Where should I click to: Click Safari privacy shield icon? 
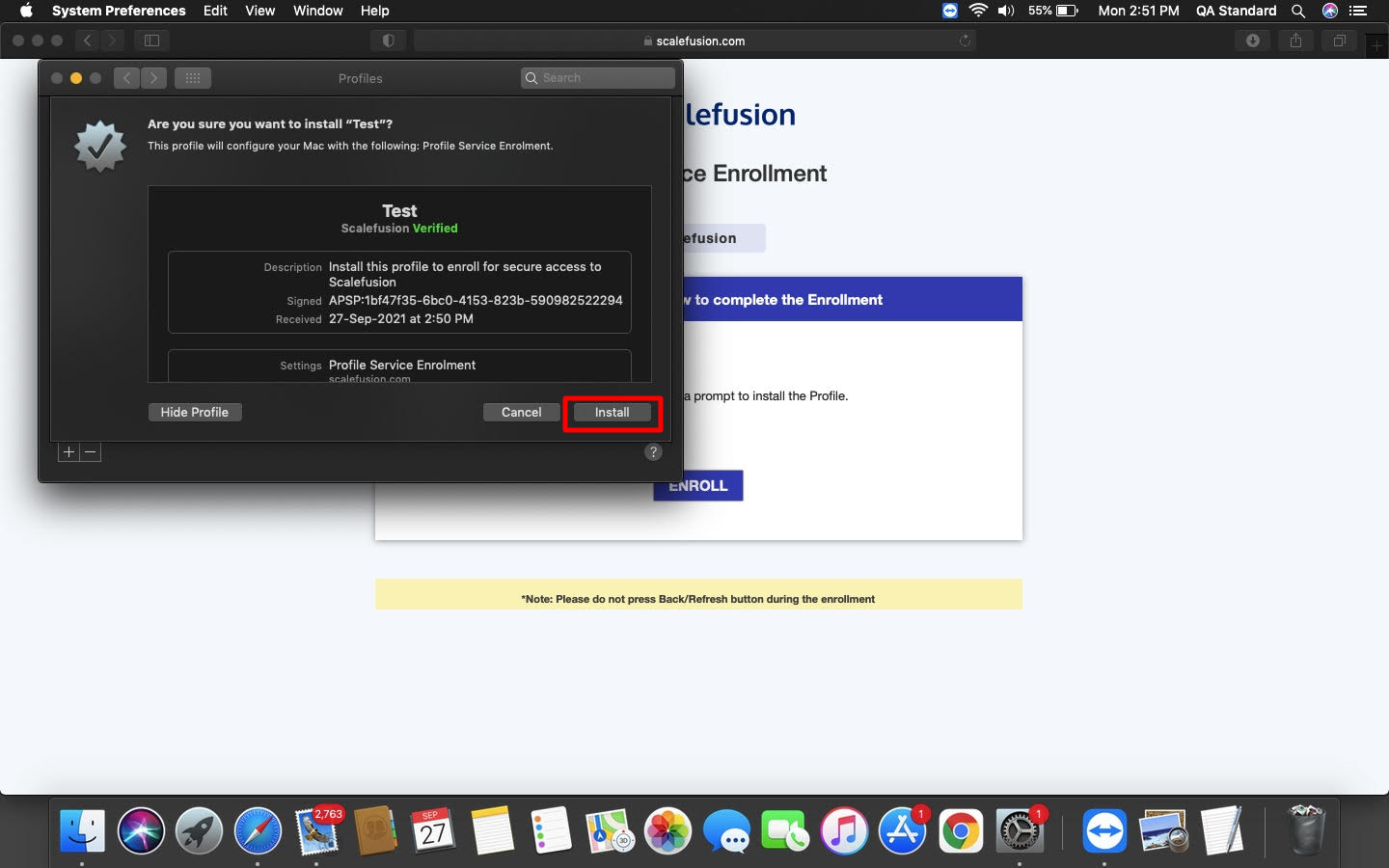[x=388, y=41]
